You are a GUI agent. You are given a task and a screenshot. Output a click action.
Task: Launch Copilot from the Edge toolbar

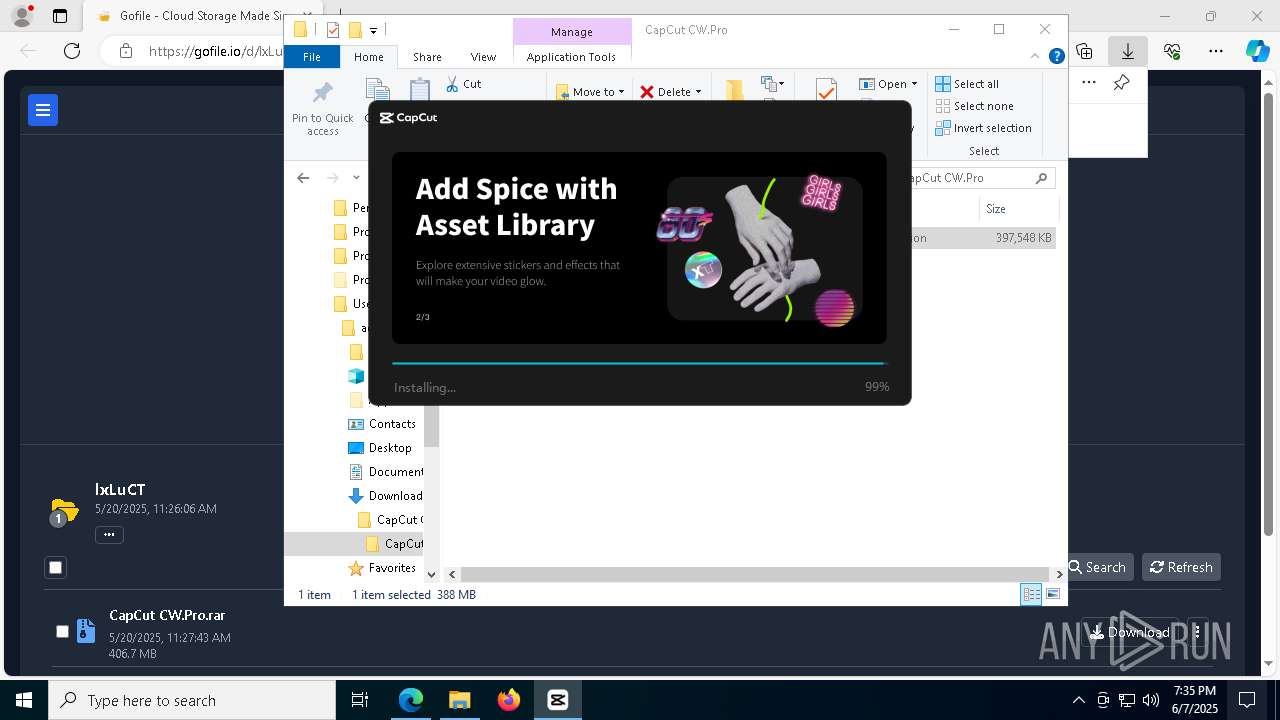point(1257,51)
